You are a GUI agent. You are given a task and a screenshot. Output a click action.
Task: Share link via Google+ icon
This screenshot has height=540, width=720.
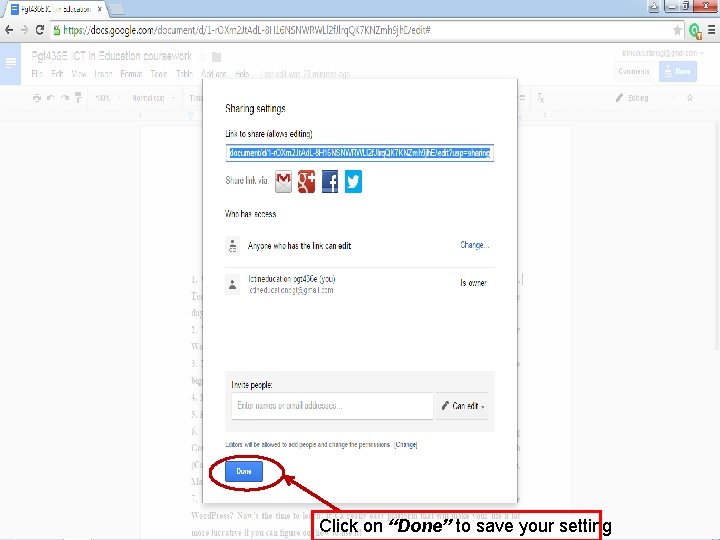307,181
